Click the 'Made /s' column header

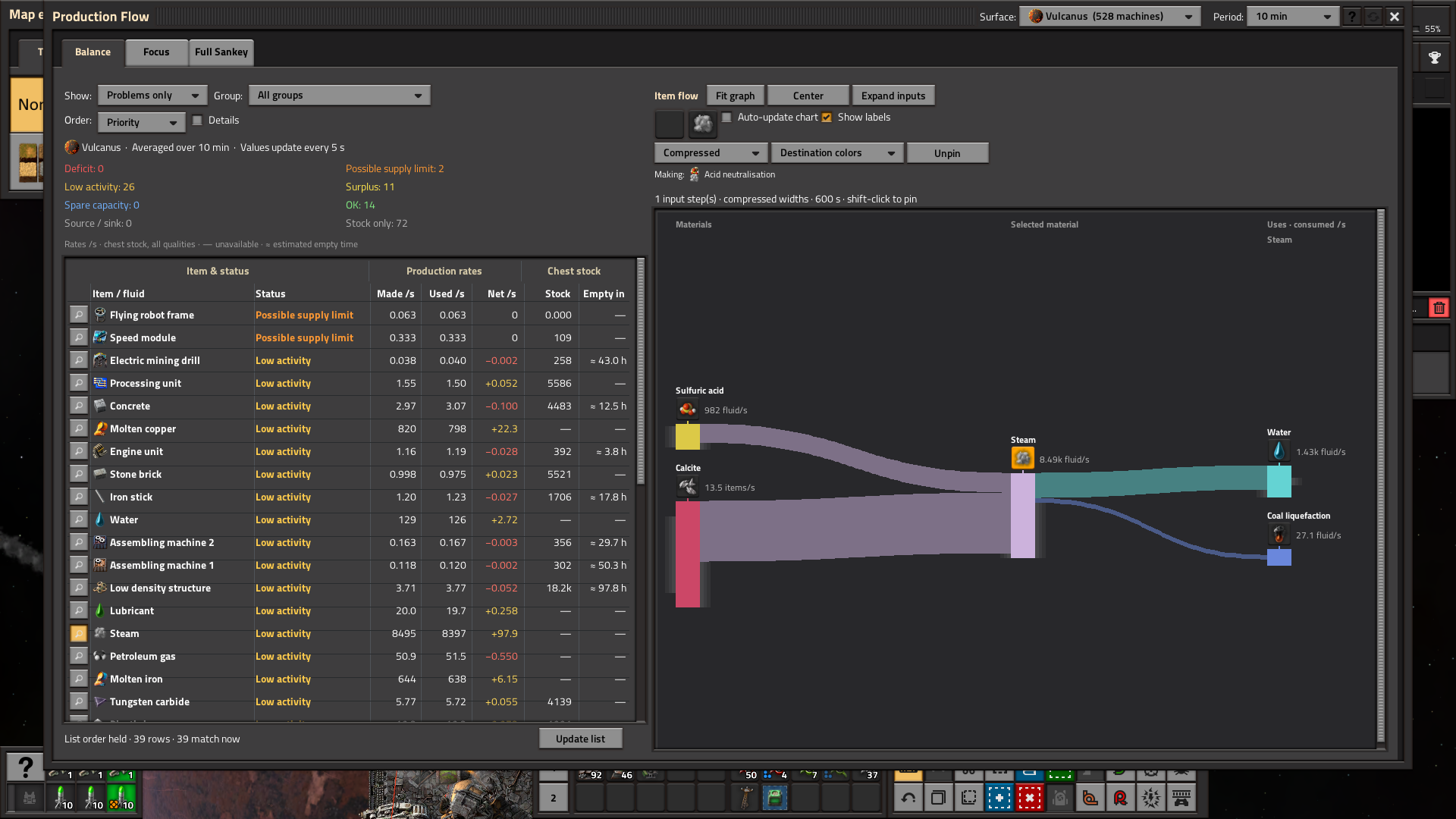[395, 293]
